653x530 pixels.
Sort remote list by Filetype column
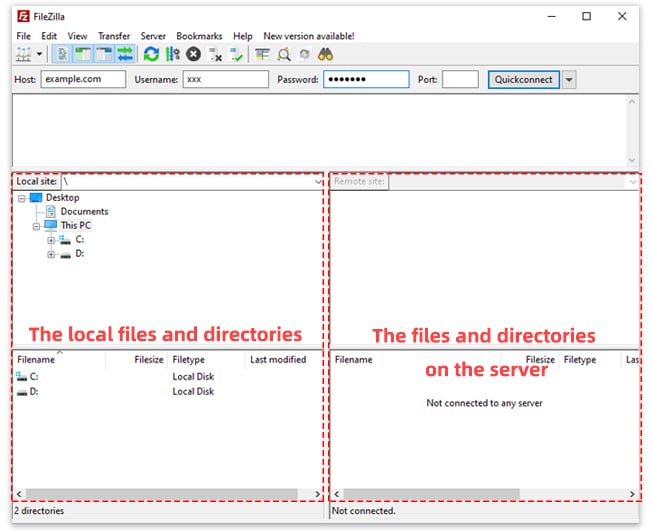(x=590, y=360)
